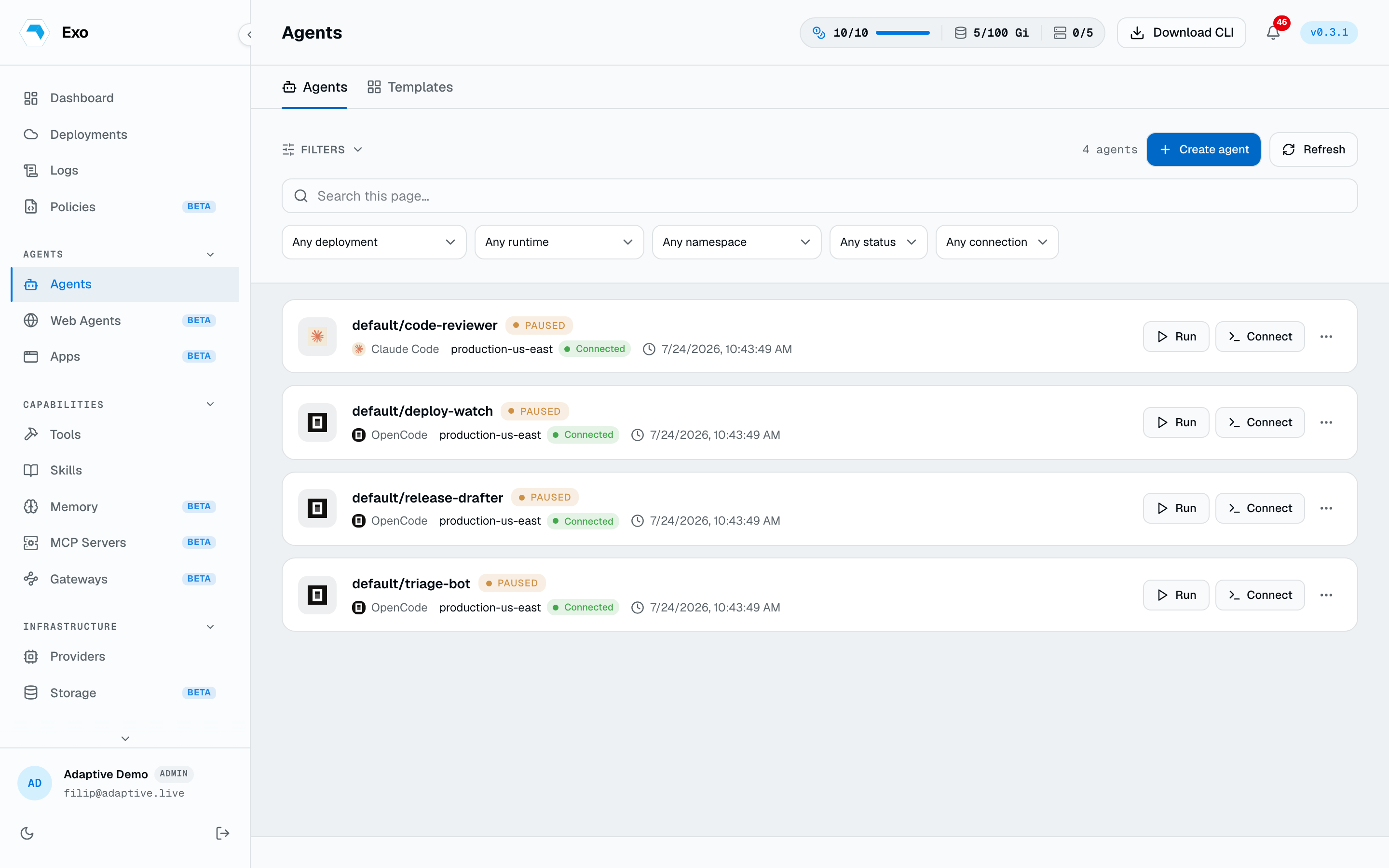The image size is (1389, 868).
Task: Open Memory in the sidebar
Action: coord(125,506)
